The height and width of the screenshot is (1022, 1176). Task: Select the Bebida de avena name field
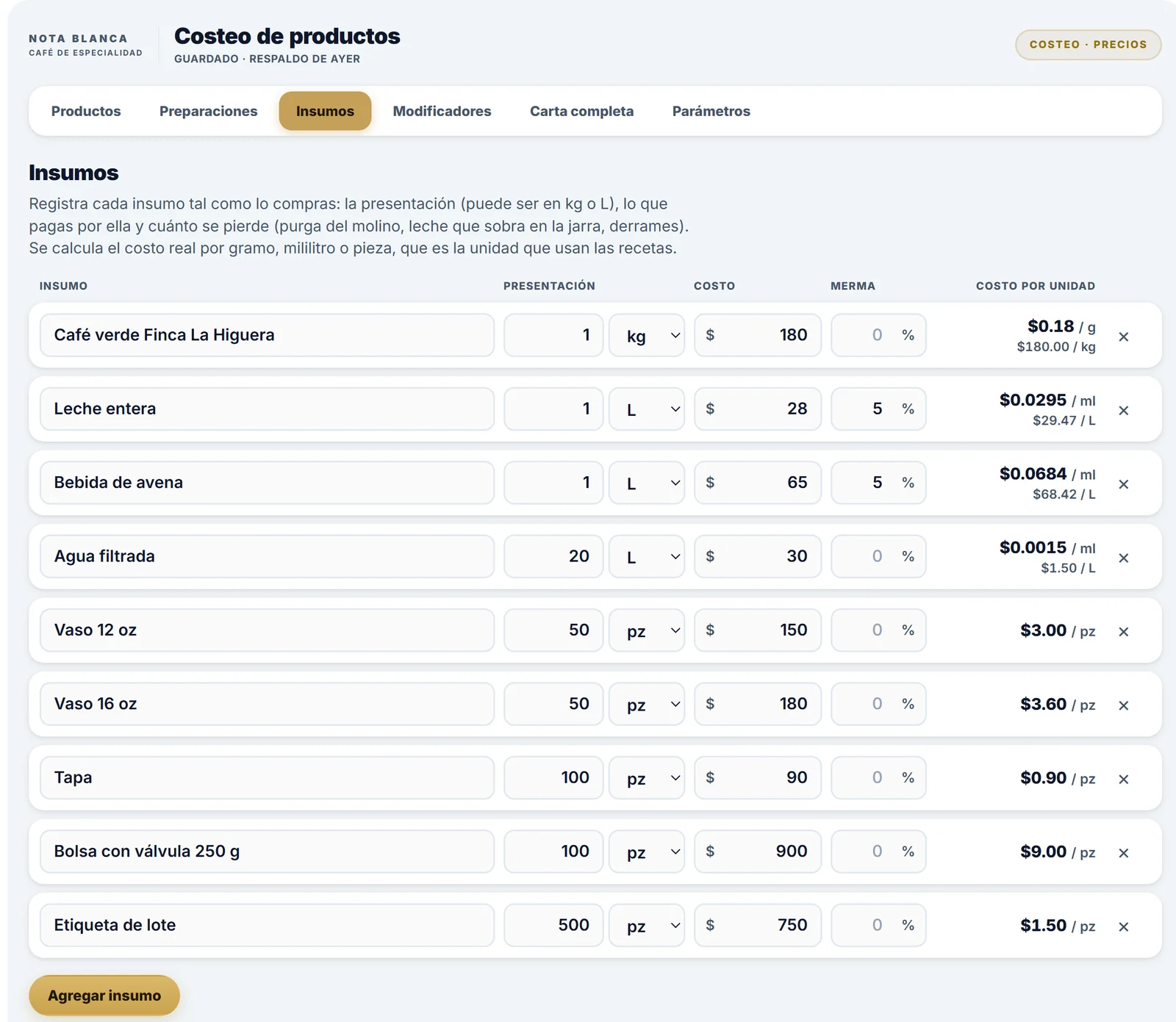click(x=267, y=483)
